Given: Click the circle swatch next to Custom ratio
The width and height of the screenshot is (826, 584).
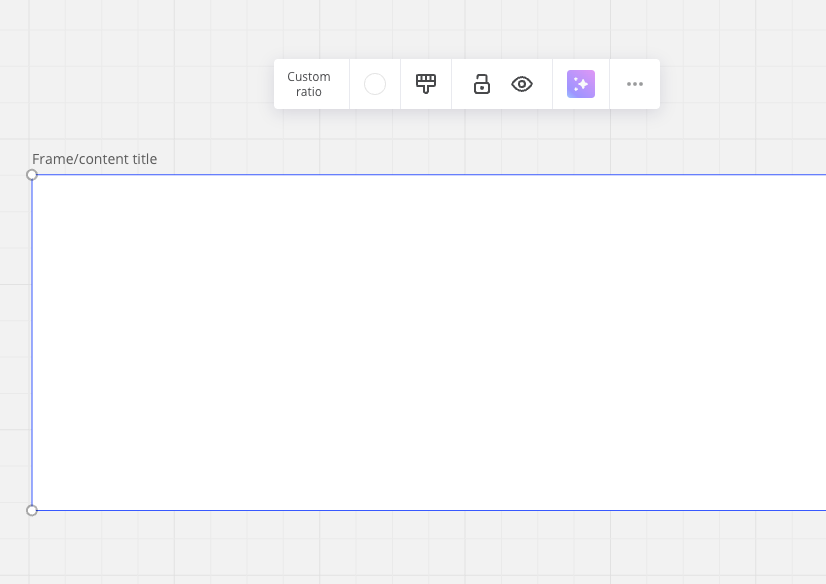Looking at the screenshot, I should point(374,84).
